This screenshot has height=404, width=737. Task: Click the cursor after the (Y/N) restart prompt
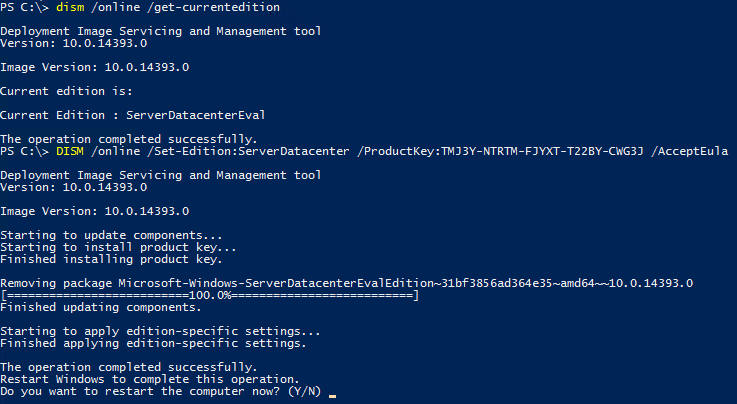tap(332, 396)
